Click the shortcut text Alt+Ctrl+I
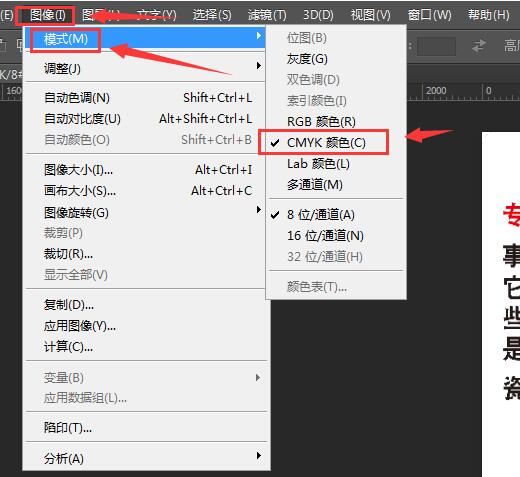Viewport: 520px width, 477px height. [x=224, y=170]
